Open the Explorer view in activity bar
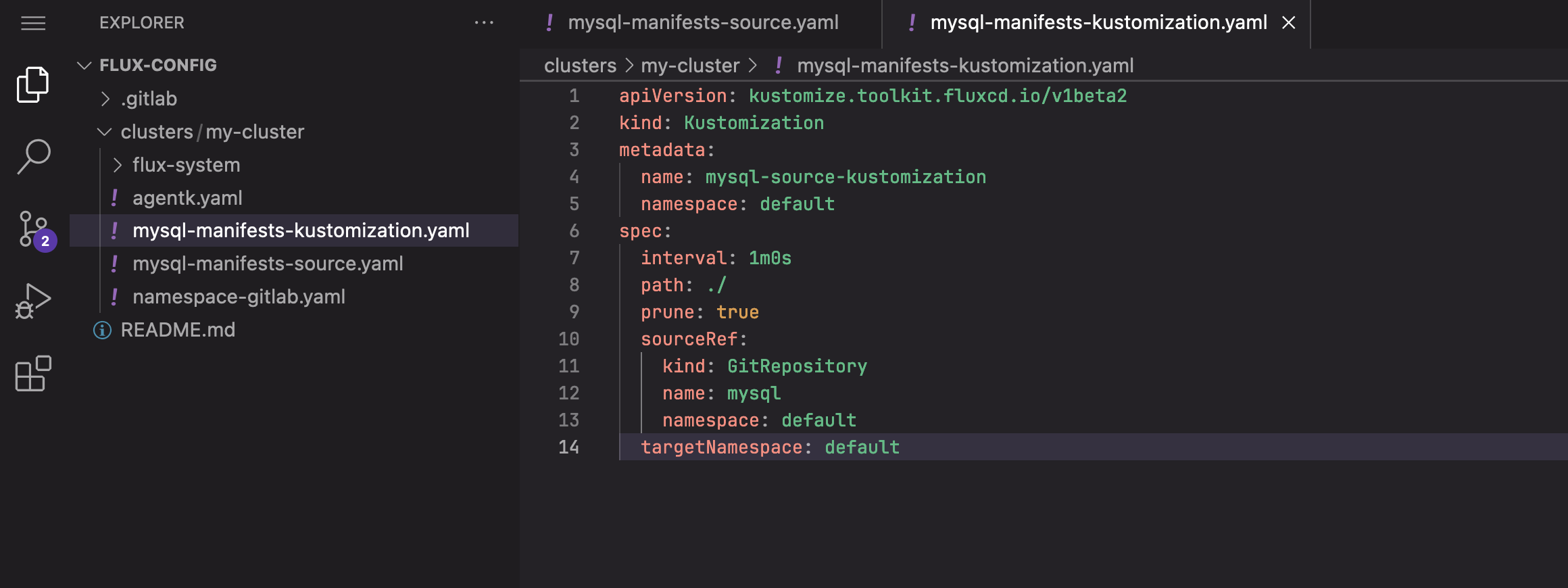Screen dimensions: 1568x588 coord(33,84)
